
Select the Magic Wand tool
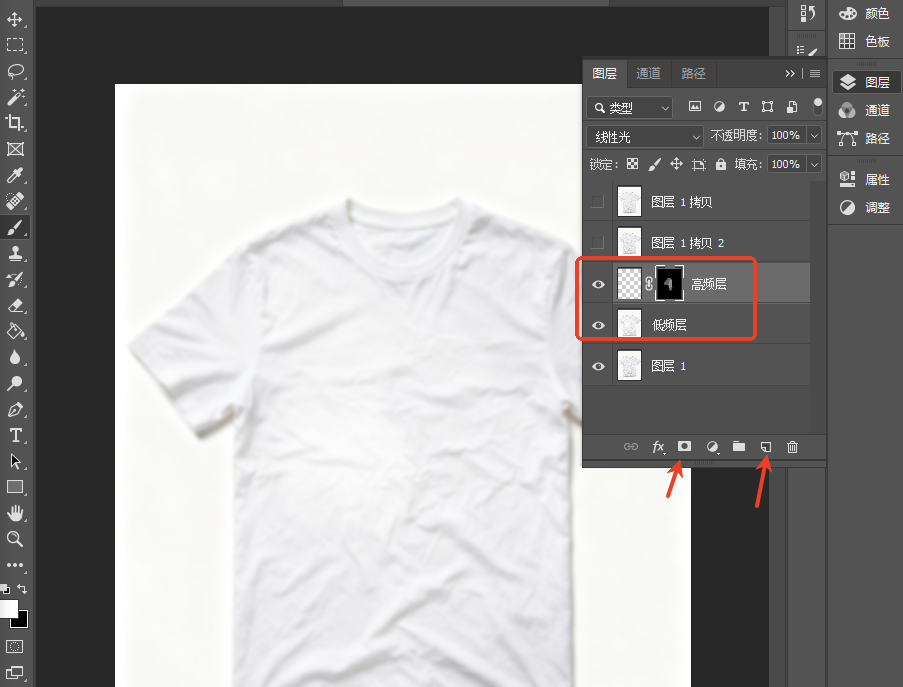[15, 97]
